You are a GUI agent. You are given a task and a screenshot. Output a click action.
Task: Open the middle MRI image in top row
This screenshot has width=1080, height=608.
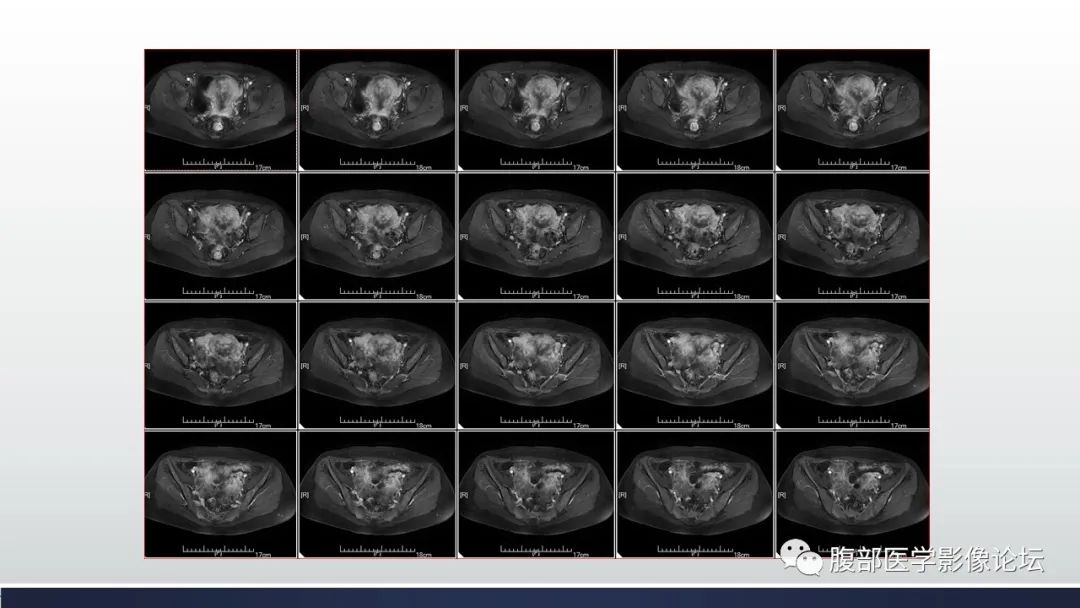[536, 110]
